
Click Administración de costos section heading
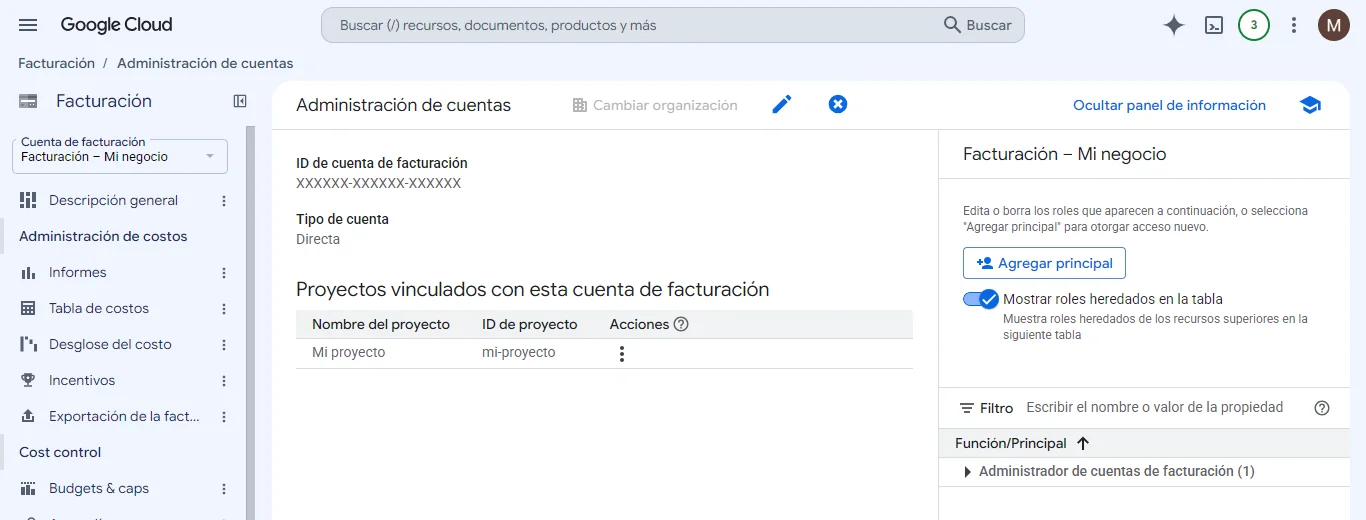click(103, 236)
